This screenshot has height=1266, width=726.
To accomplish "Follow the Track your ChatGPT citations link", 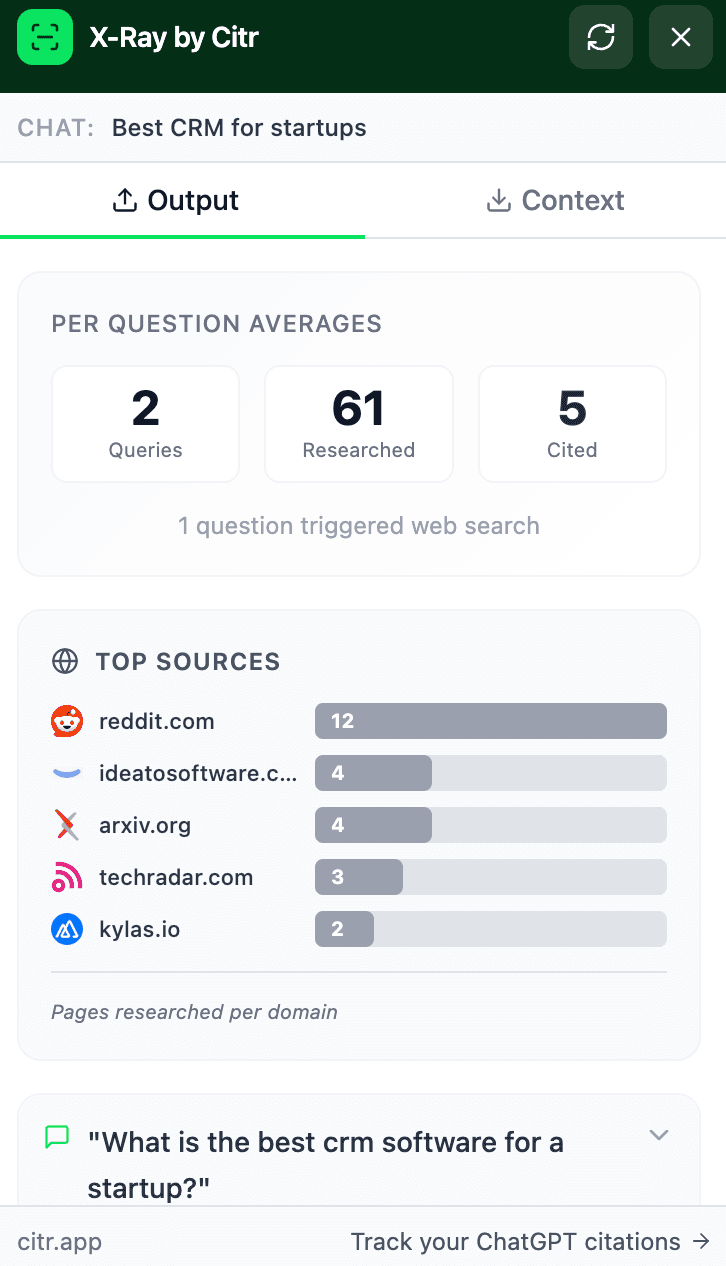I will coord(529,1242).
